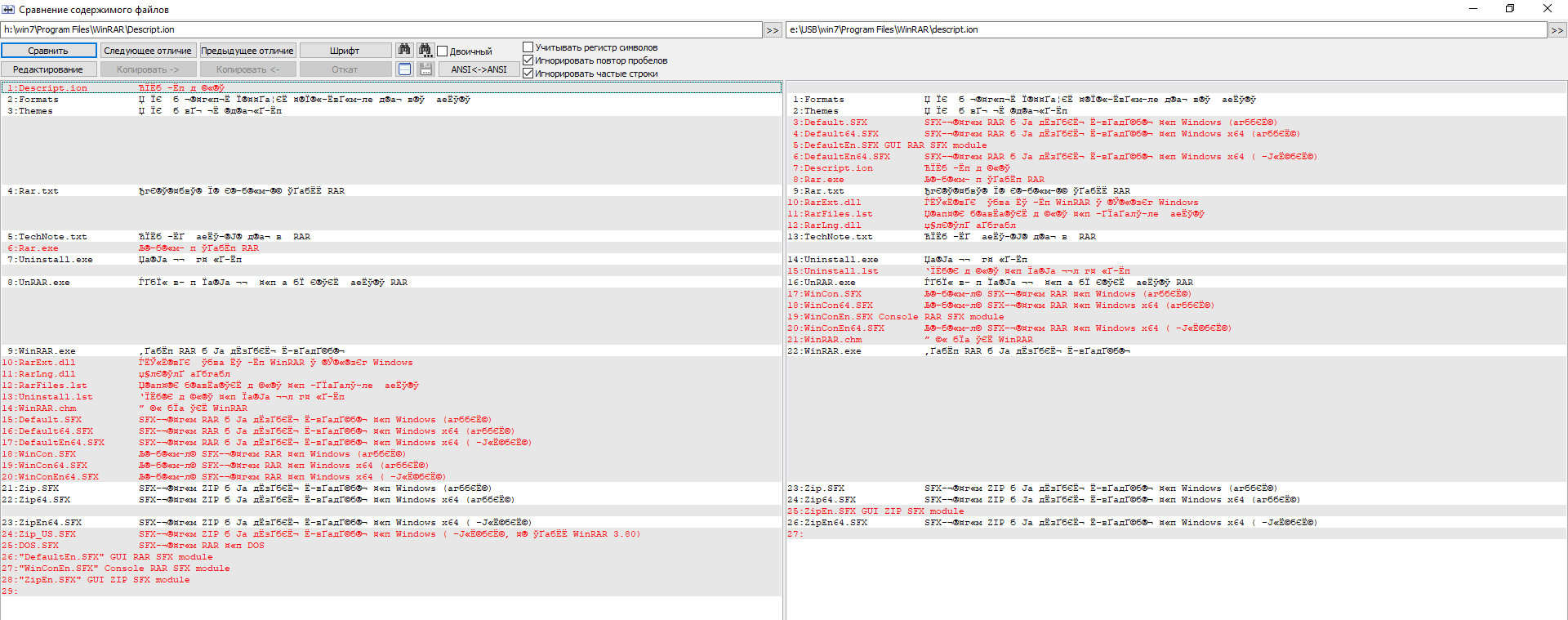Click the binoculars Search icon
This screenshot has height=620, width=1568.
pos(404,50)
